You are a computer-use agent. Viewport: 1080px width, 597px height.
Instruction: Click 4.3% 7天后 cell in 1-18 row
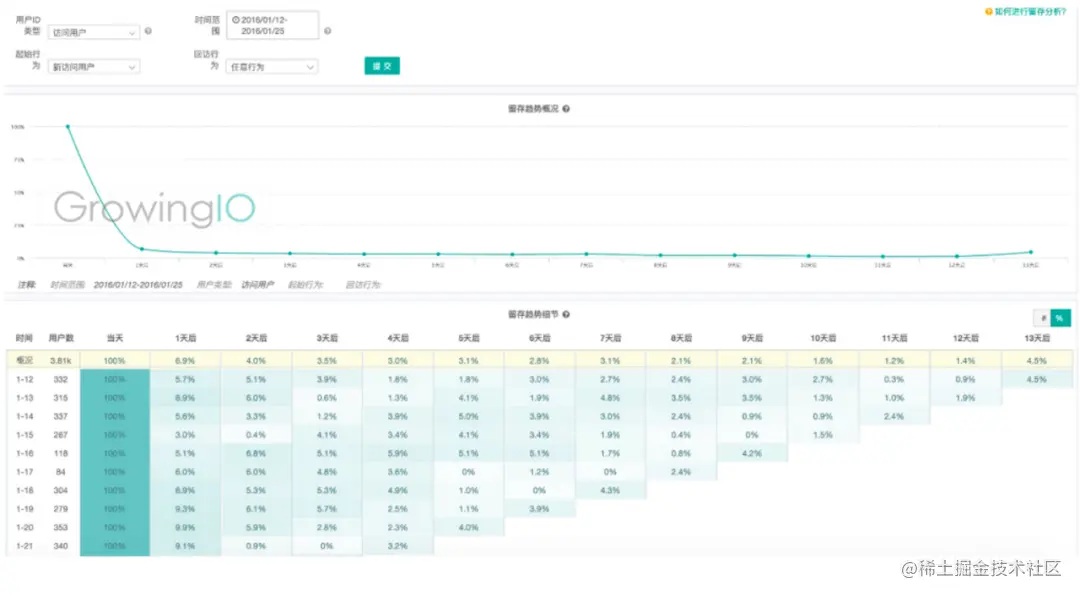point(610,491)
